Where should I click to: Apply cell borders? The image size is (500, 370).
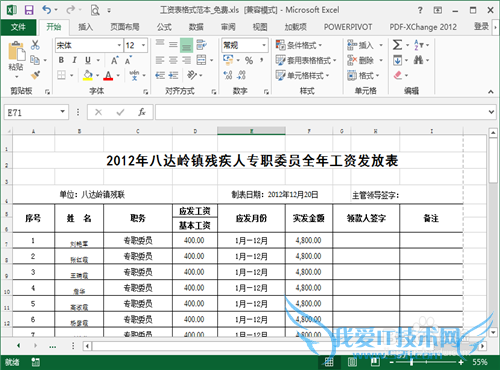[x=61, y=75]
